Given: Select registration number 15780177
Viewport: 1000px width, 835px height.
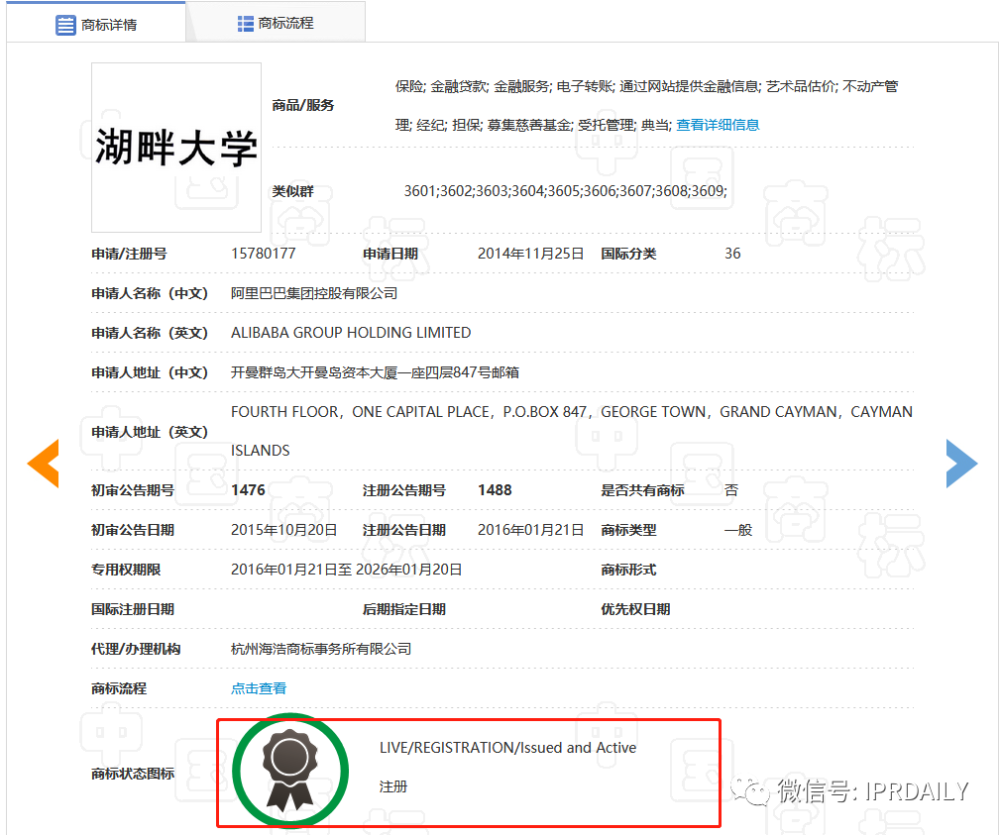Looking at the screenshot, I should point(263,254).
